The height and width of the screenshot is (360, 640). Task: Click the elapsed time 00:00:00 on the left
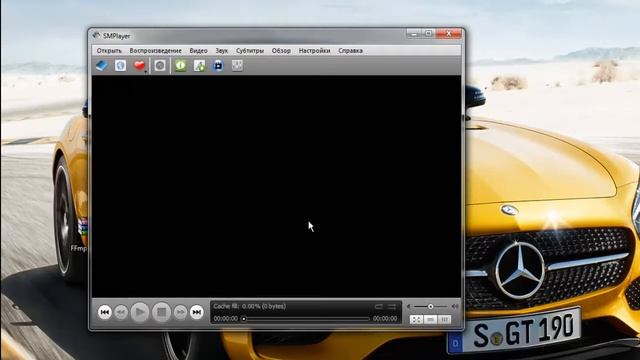[x=225, y=318]
